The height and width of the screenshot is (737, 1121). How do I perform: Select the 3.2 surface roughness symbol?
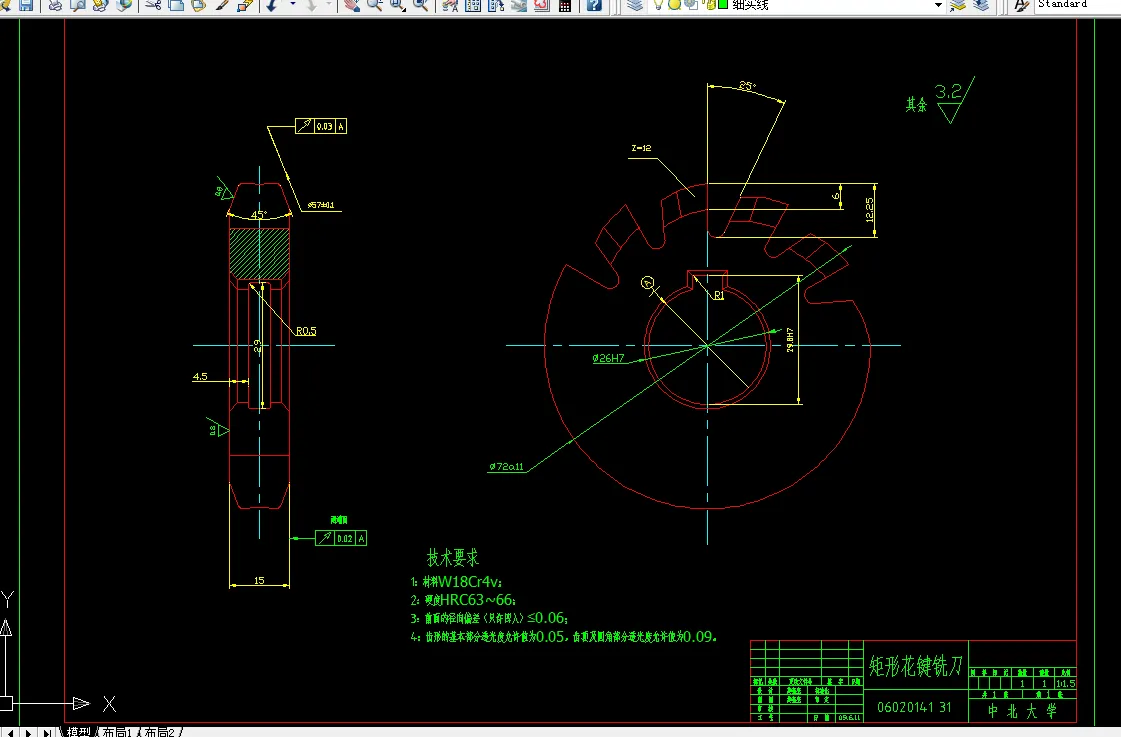point(954,100)
